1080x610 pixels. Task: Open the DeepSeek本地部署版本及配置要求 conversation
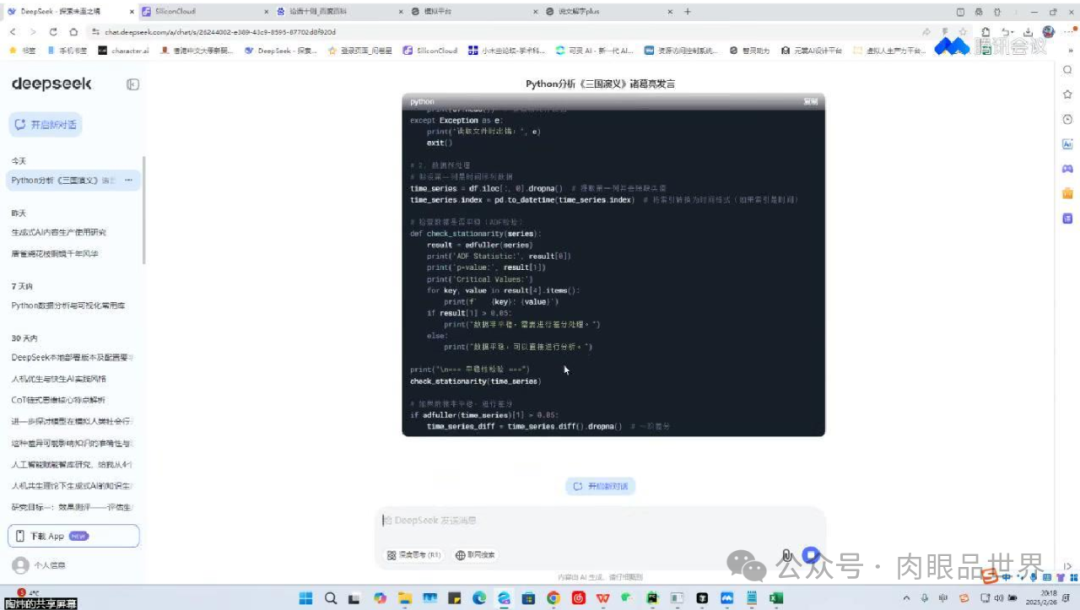coord(72,357)
